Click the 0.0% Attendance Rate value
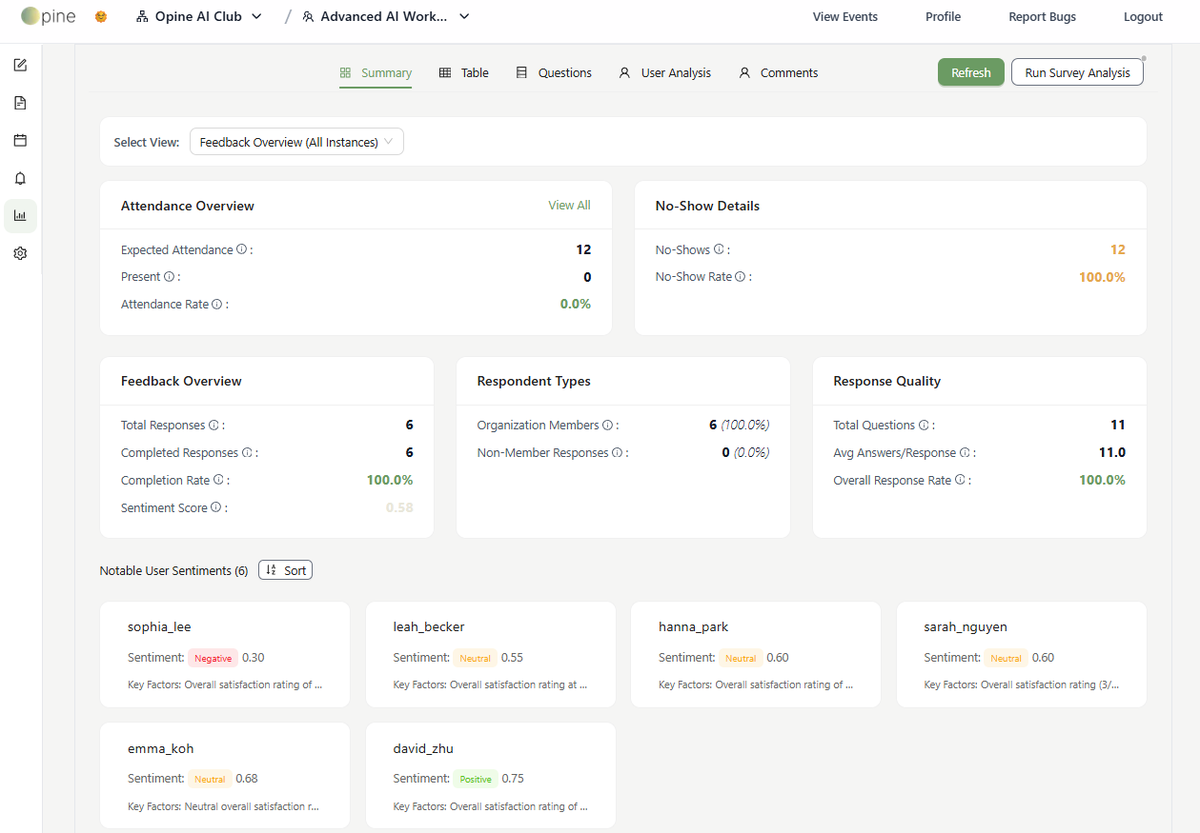This screenshot has width=1200, height=833. (575, 304)
